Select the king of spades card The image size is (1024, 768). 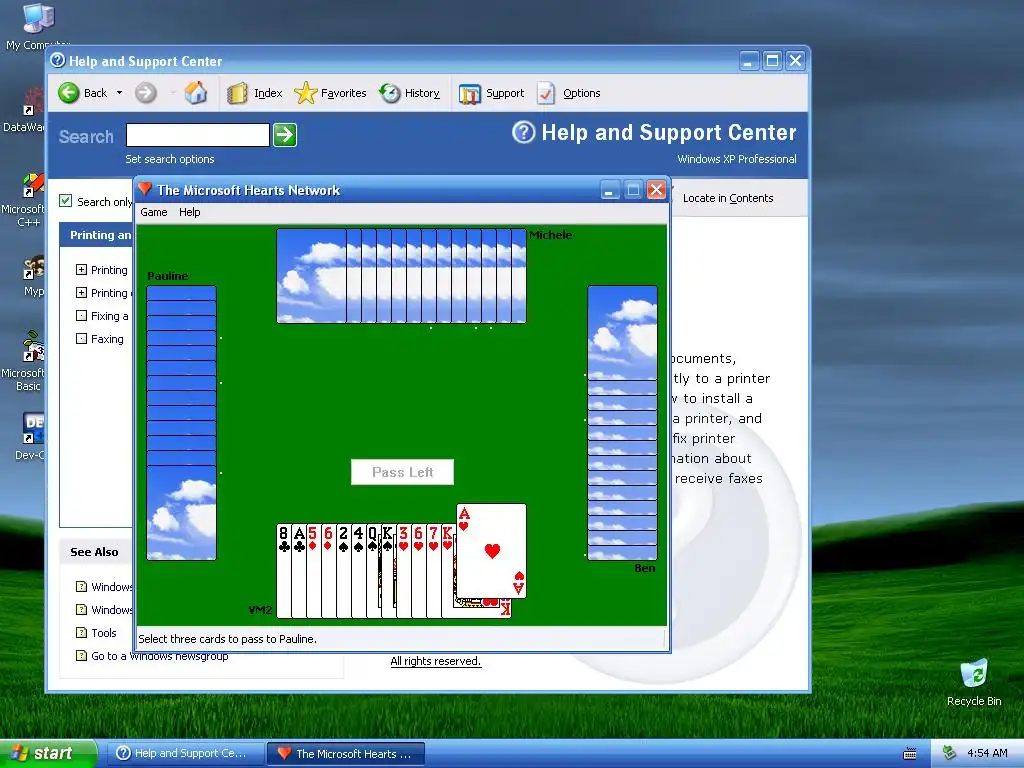389,570
